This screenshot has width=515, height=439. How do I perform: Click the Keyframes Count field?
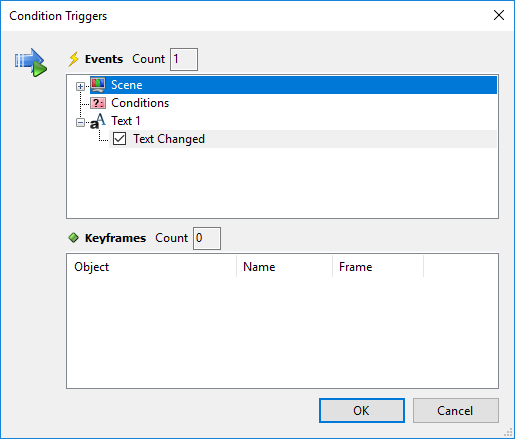pyautogui.click(x=207, y=238)
